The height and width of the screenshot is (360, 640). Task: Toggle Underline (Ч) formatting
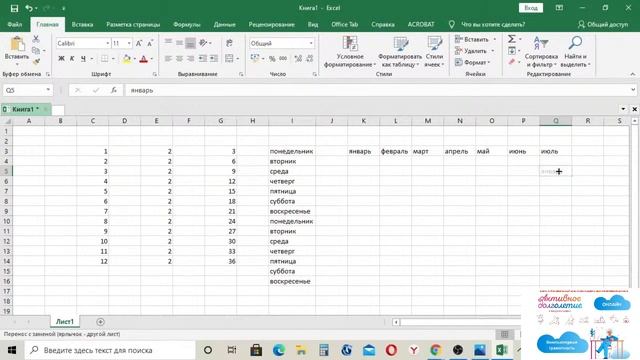click(x=83, y=59)
